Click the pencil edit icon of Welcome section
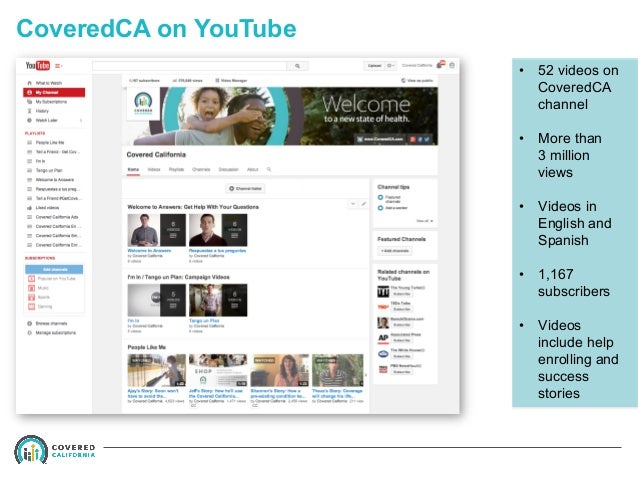 [x=363, y=204]
